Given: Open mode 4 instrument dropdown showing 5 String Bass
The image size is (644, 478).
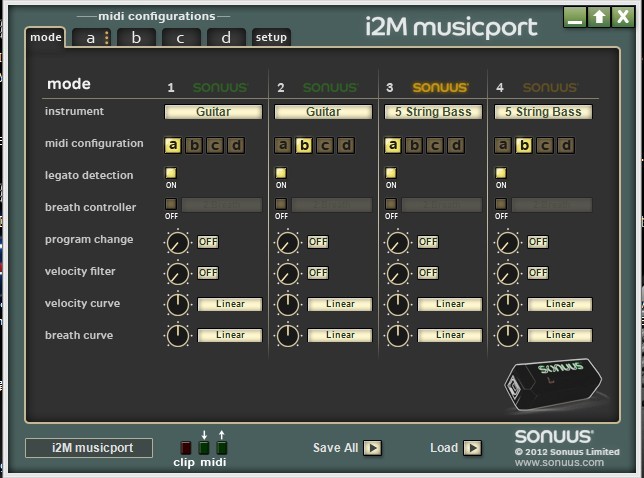Looking at the screenshot, I should [x=543, y=112].
